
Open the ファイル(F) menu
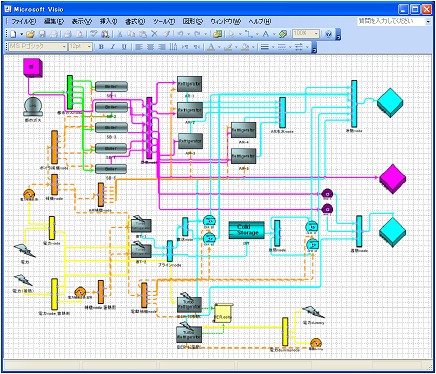coord(23,21)
